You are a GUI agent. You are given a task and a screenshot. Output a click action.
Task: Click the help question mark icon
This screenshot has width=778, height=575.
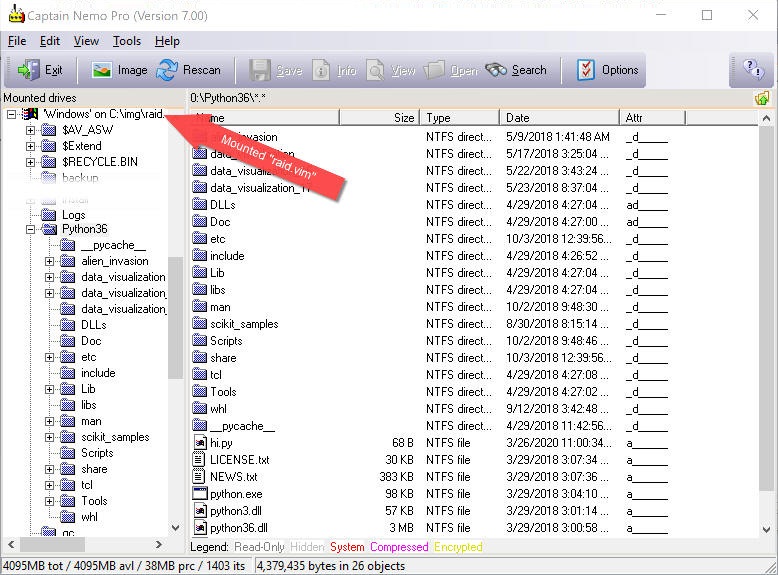(x=752, y=70)
